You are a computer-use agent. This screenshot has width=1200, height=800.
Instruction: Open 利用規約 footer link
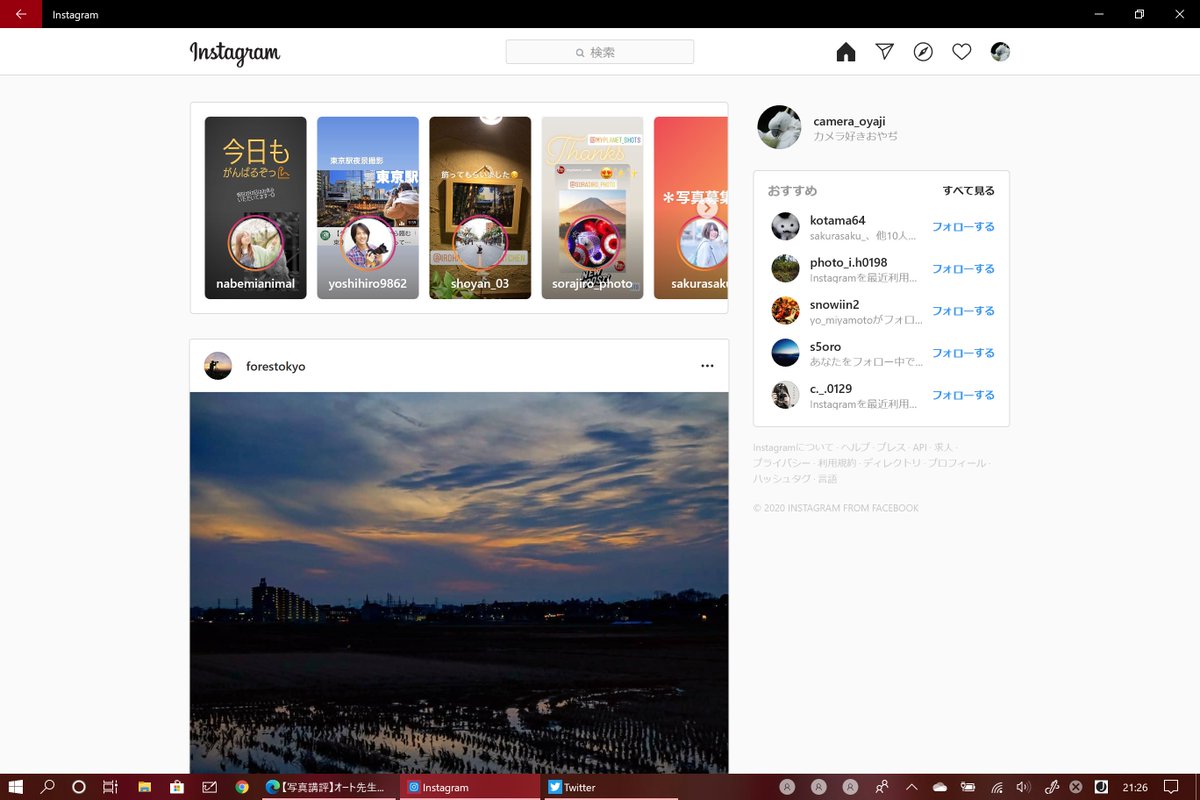pos(837,463)
